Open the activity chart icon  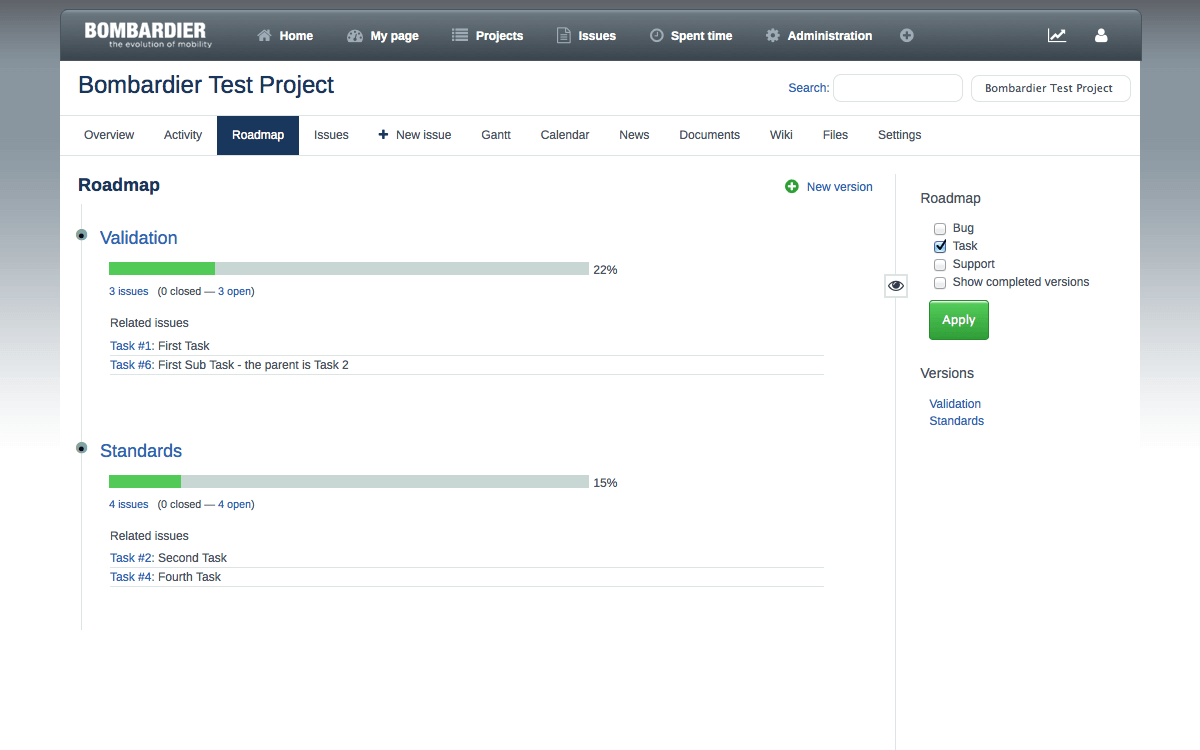coord(1057,35)
